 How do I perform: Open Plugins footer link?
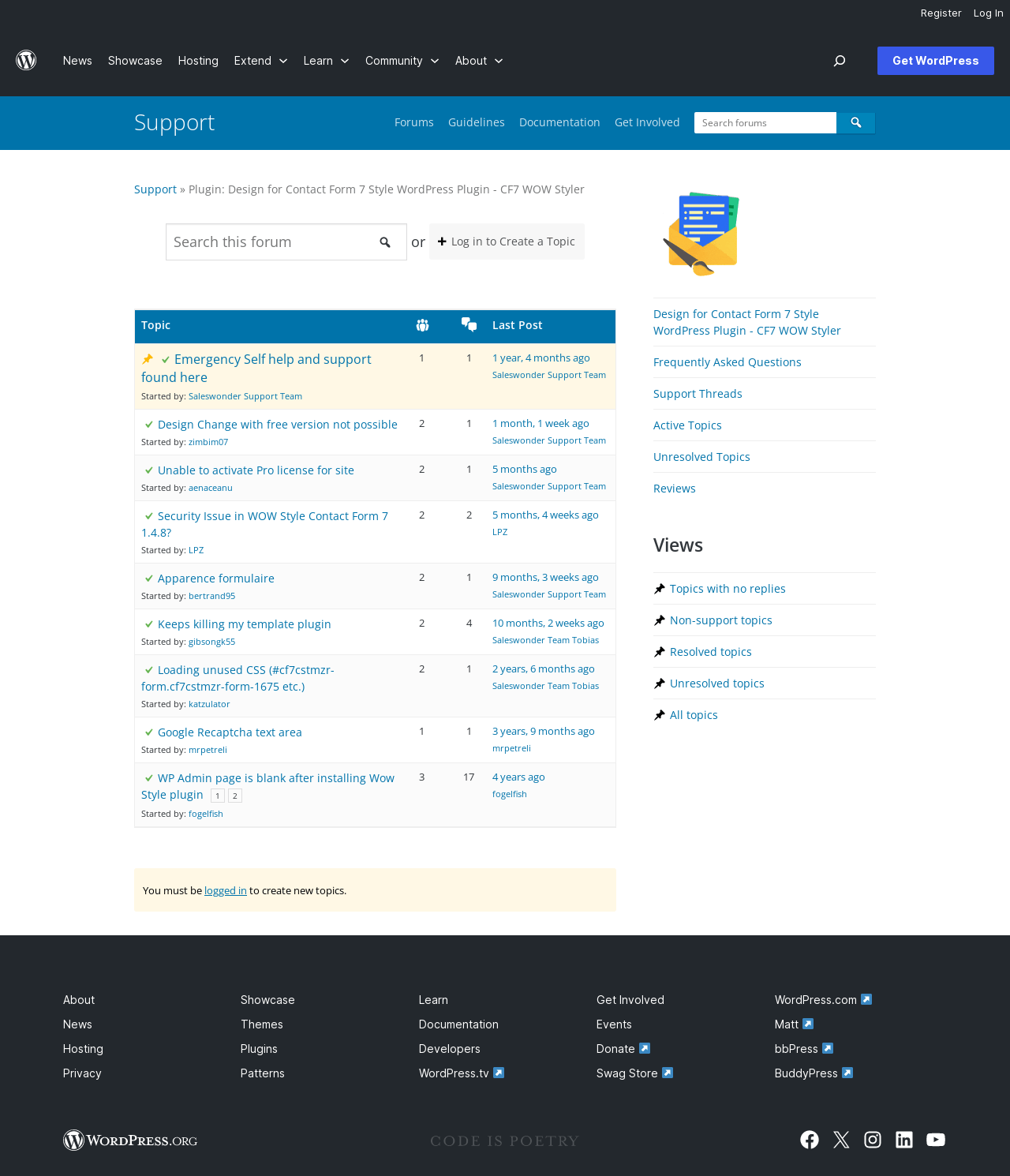pos(259,1049)
